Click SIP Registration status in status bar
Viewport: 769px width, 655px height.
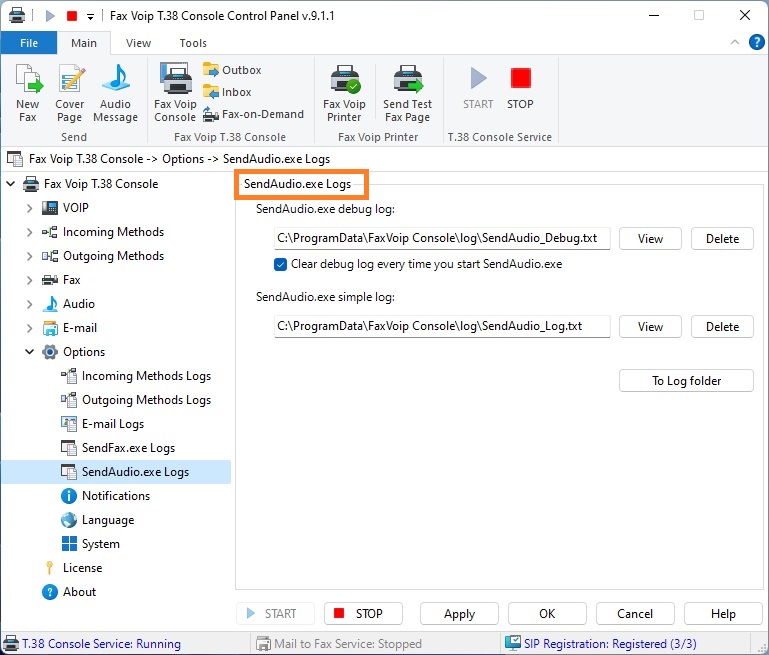601,643
